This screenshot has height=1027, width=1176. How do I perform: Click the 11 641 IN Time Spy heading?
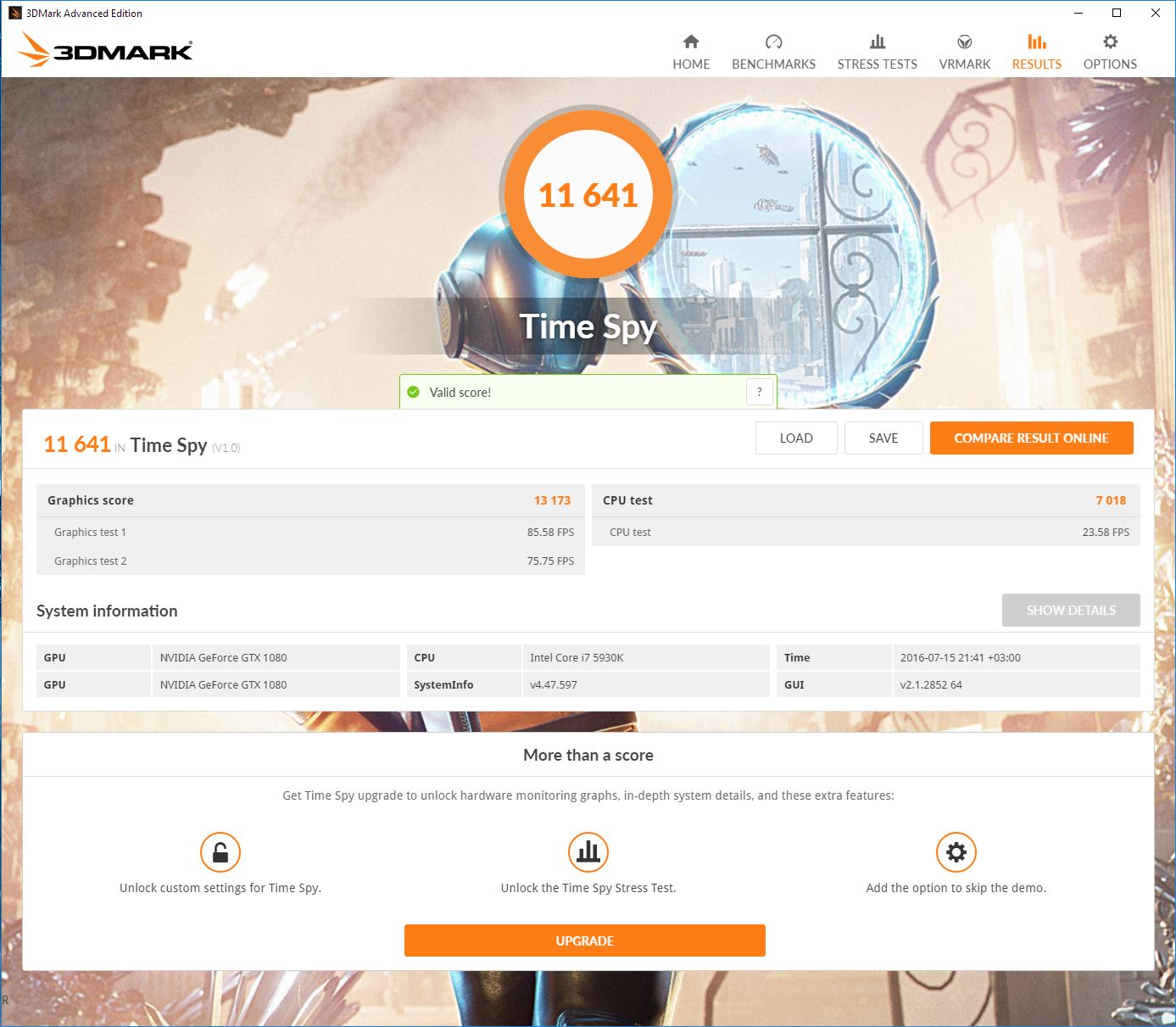(142, 444)
